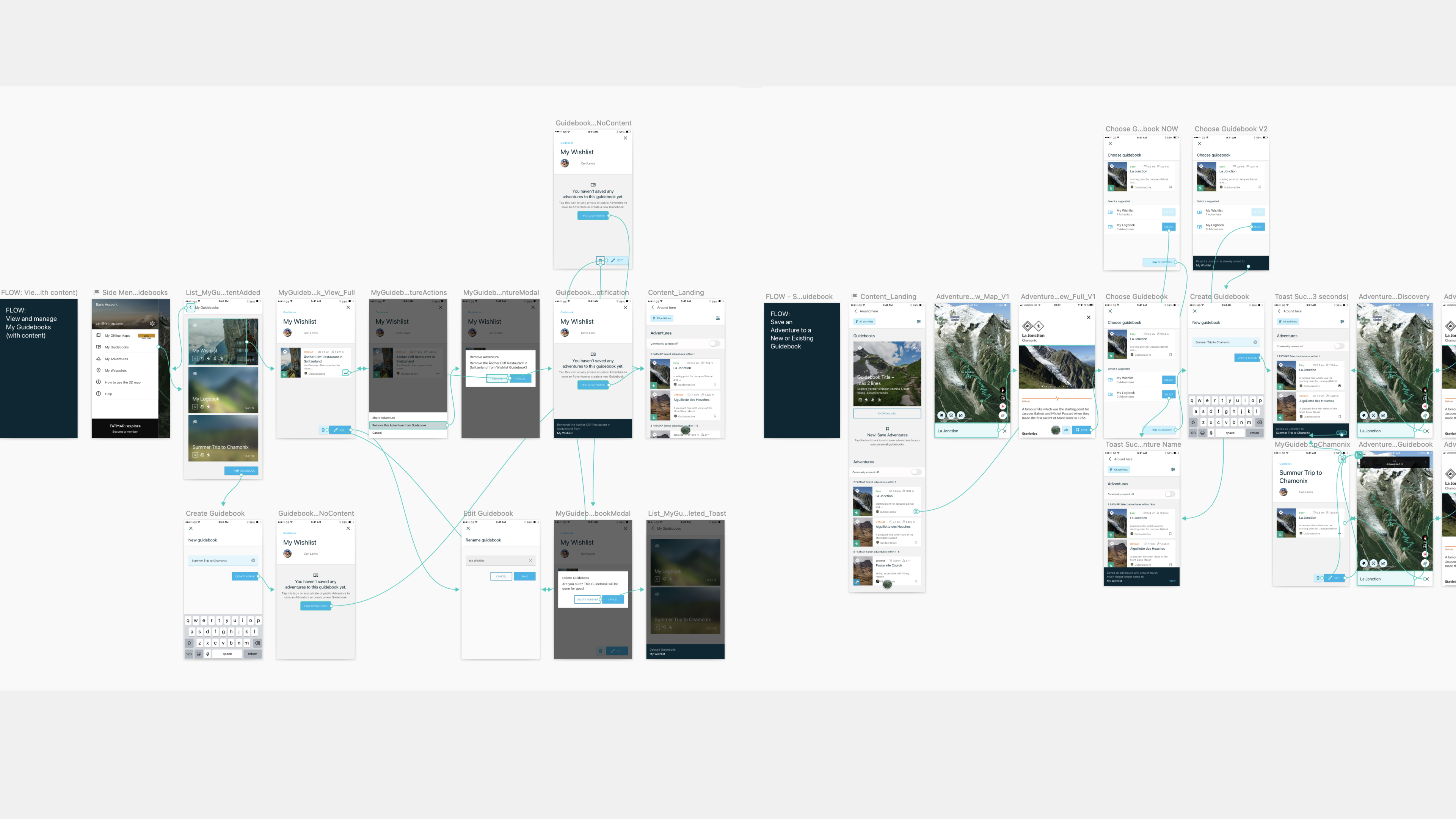This screenshot has width=1456, height=819.
Task: Click filter sliders icon in Toast Suc...3 seconds) artboard
Action: click(x=1342, y=322)
